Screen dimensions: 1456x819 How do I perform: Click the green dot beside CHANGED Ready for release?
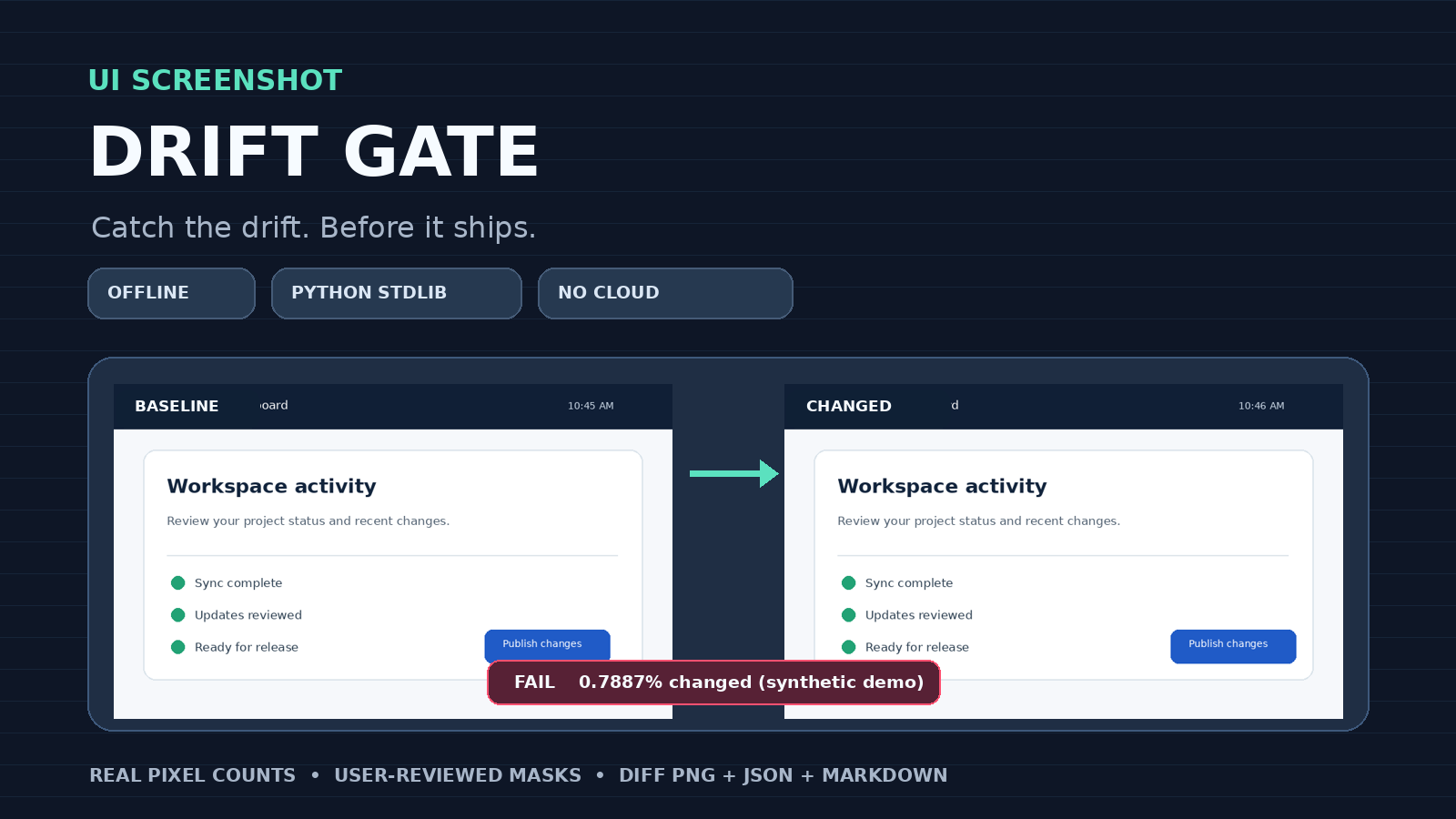coord(849,647)
